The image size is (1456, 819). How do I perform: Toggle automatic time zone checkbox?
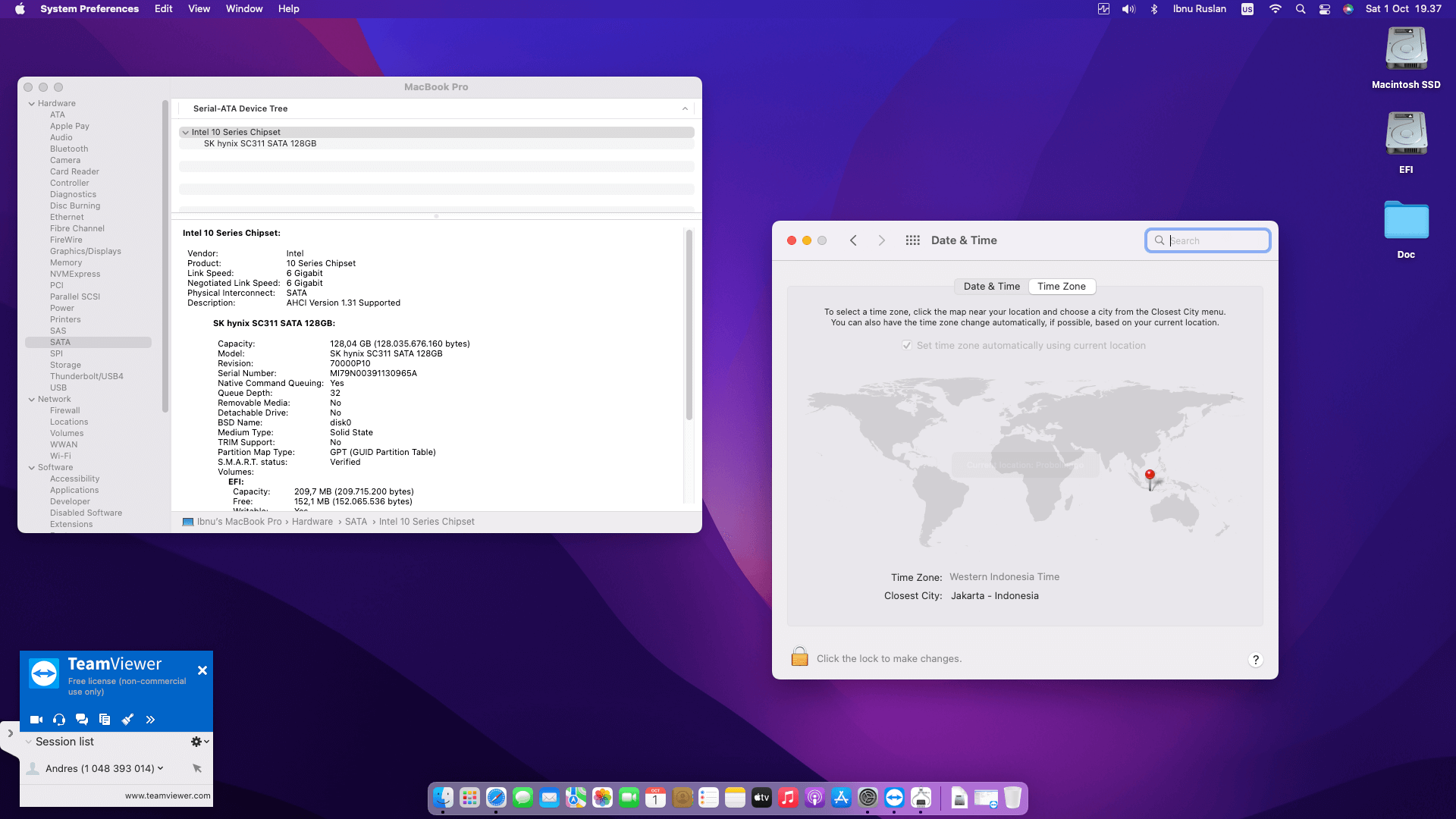pyautogui.click(x=906, y=346)
